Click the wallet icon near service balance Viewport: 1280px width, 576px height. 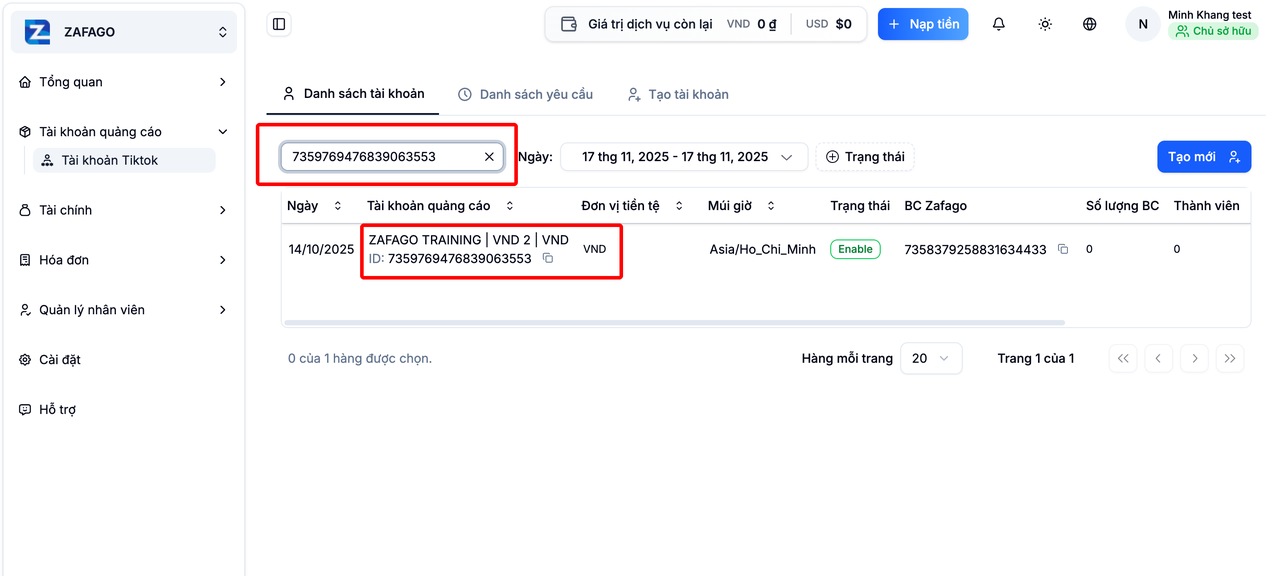coord(569,24)
